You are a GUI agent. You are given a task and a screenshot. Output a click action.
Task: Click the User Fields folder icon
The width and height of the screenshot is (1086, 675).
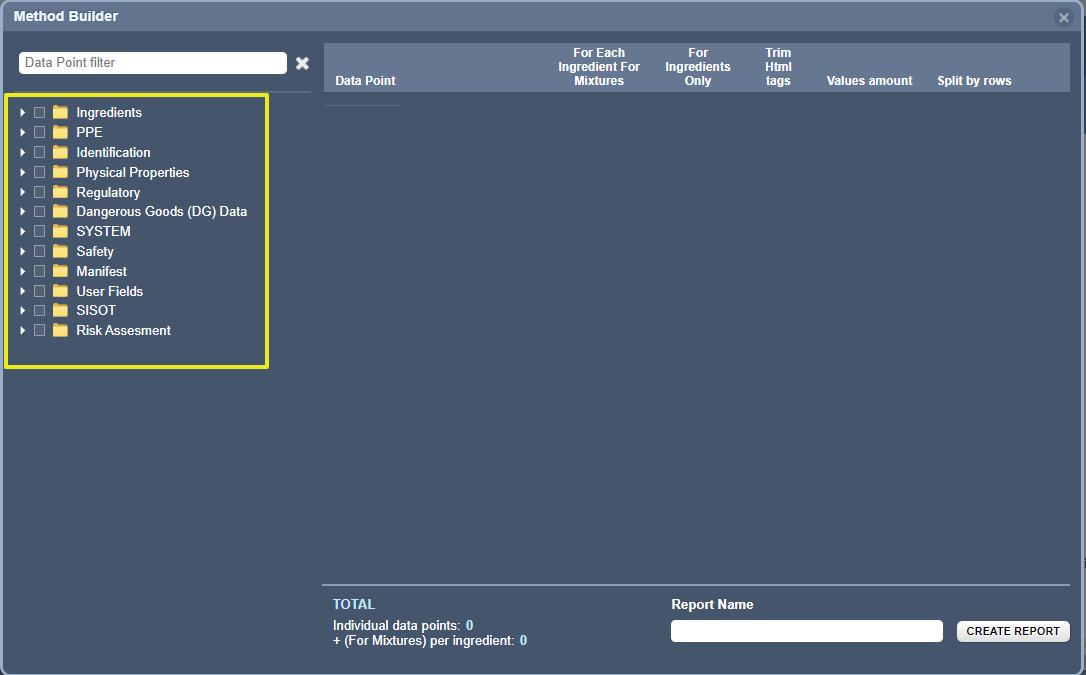tap(60, 290)
